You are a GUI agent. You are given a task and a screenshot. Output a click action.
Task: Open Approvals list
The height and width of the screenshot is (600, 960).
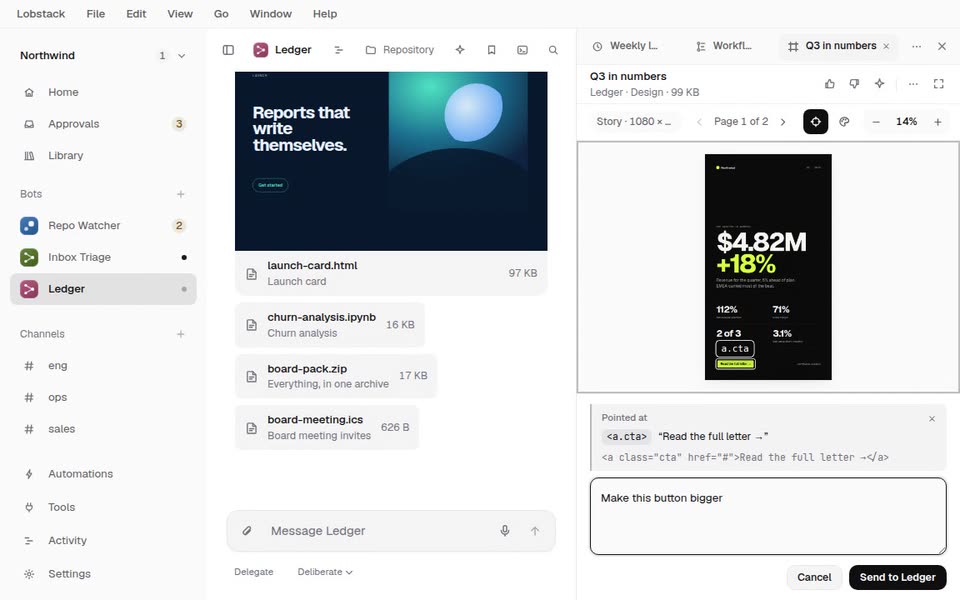tap(103, 124)
